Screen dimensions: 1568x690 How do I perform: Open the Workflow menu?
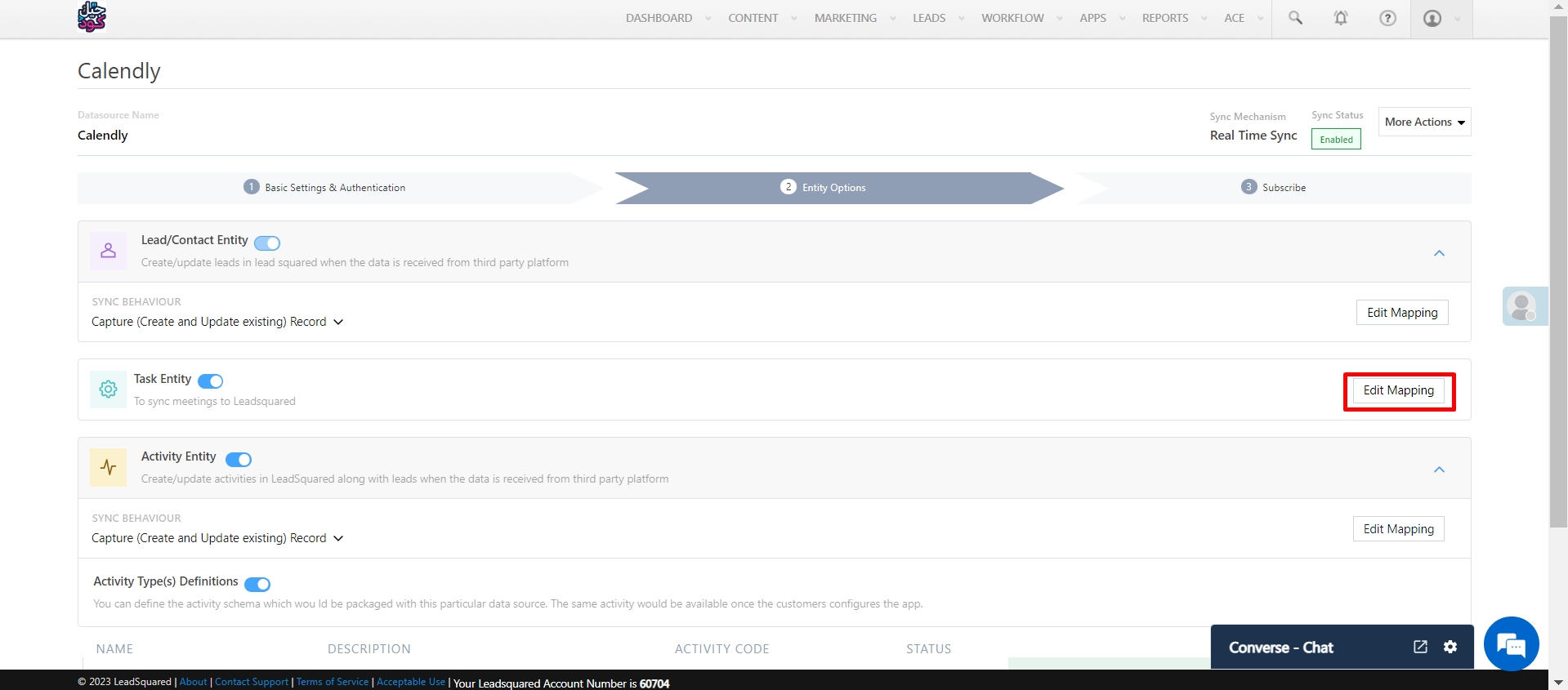click(x=1012, y=18)
